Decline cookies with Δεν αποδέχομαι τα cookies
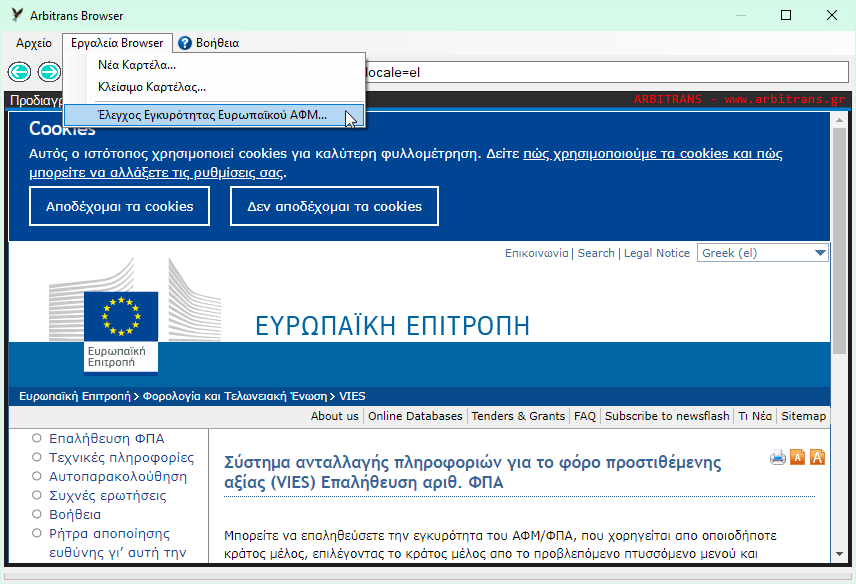 point(334,206)
